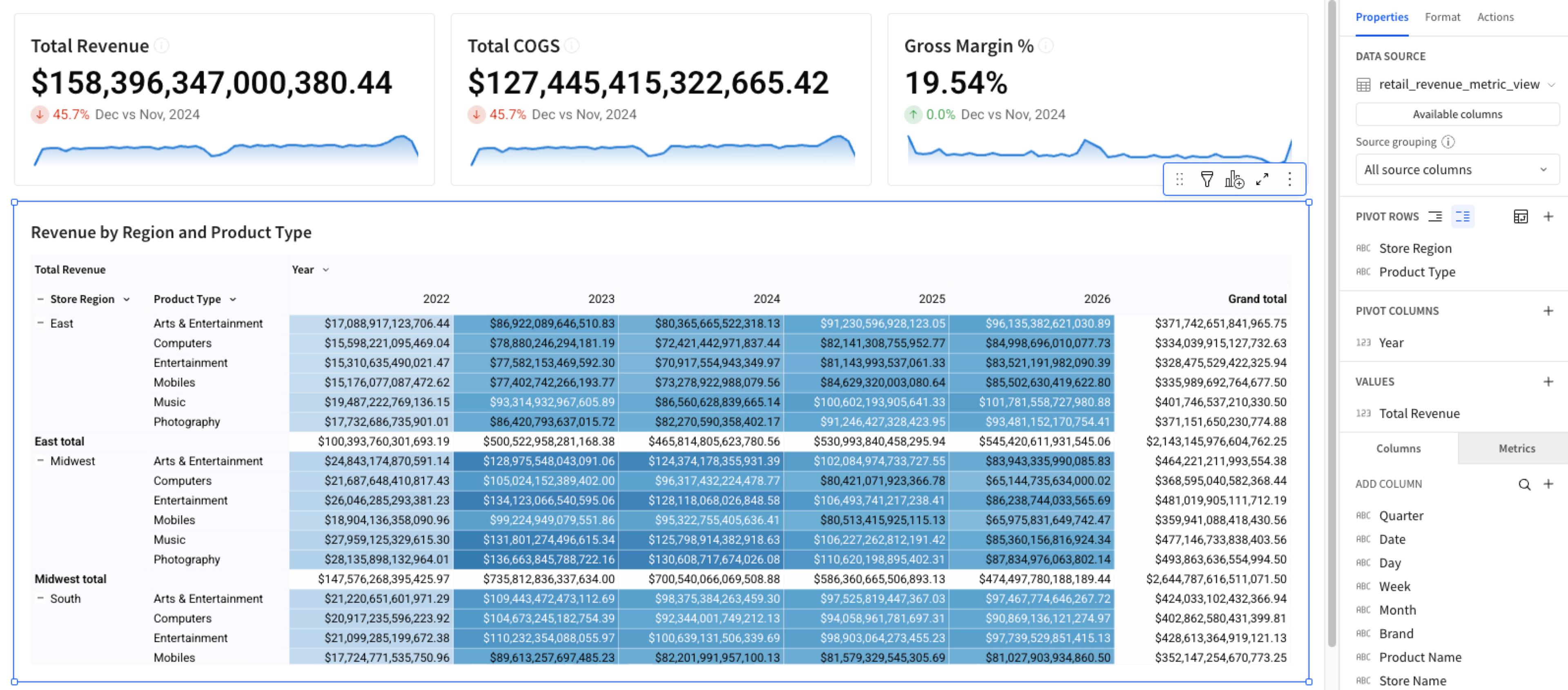Click the create child chart icon
The image size is (1568, 690).
tap(1234, 180)
